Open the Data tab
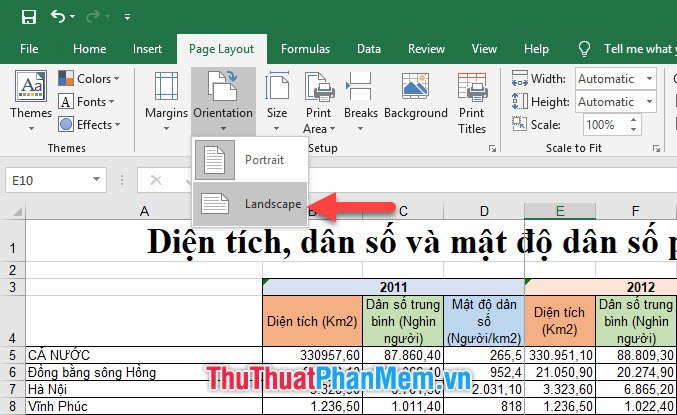The height and width of the screenshot is (415, 677). point(369,49)
